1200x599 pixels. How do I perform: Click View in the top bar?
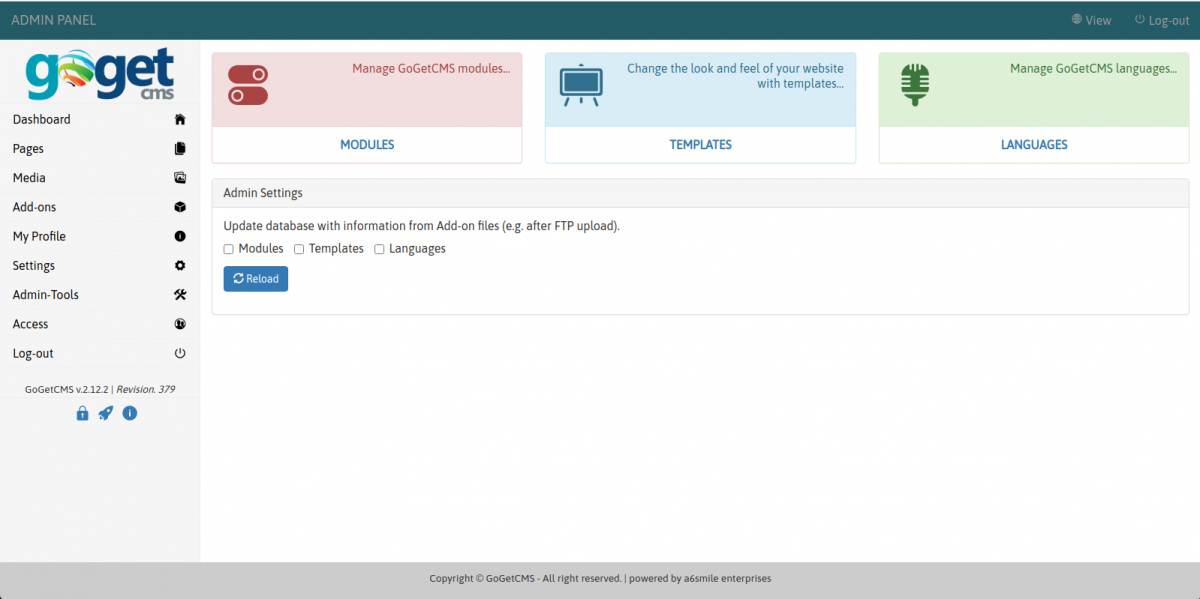tap(1091, 20)
